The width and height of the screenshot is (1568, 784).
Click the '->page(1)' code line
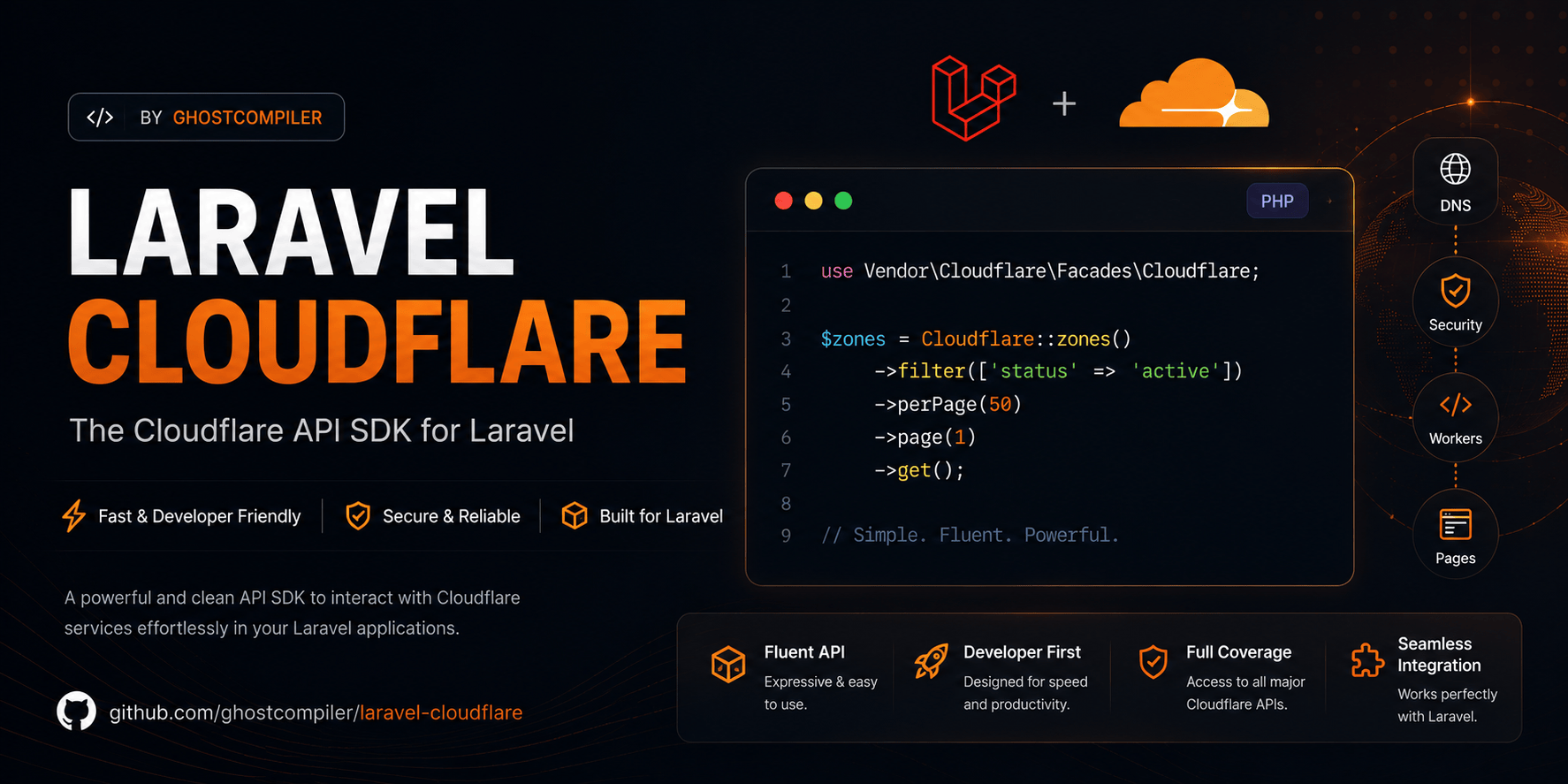click(x=925, y=437)
